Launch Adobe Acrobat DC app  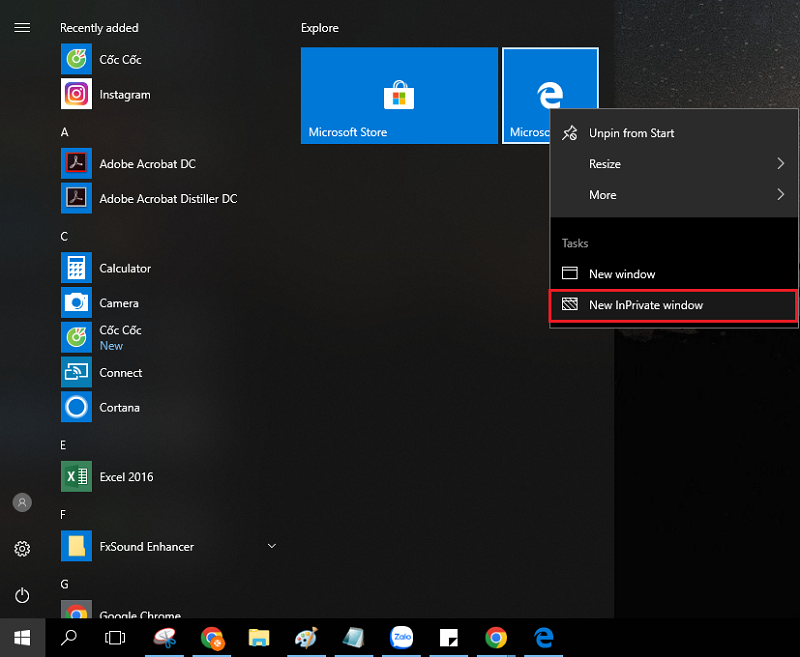pos(146,164)
